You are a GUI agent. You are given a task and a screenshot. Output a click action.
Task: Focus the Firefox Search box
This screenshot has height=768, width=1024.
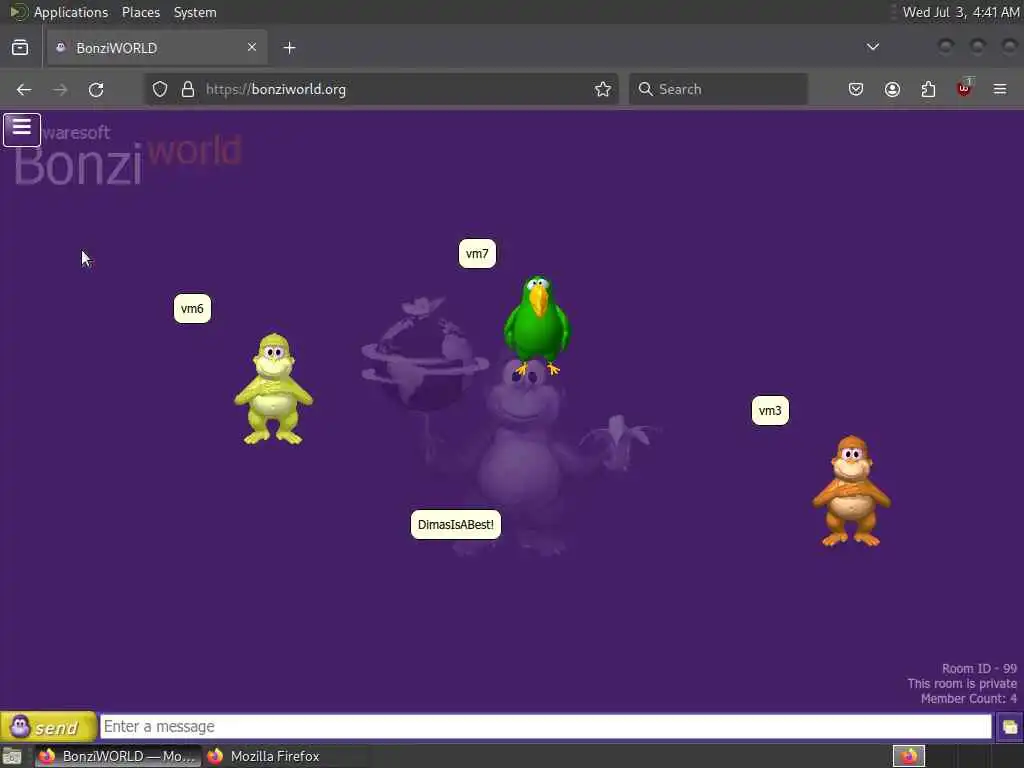(x=718, y=89)
